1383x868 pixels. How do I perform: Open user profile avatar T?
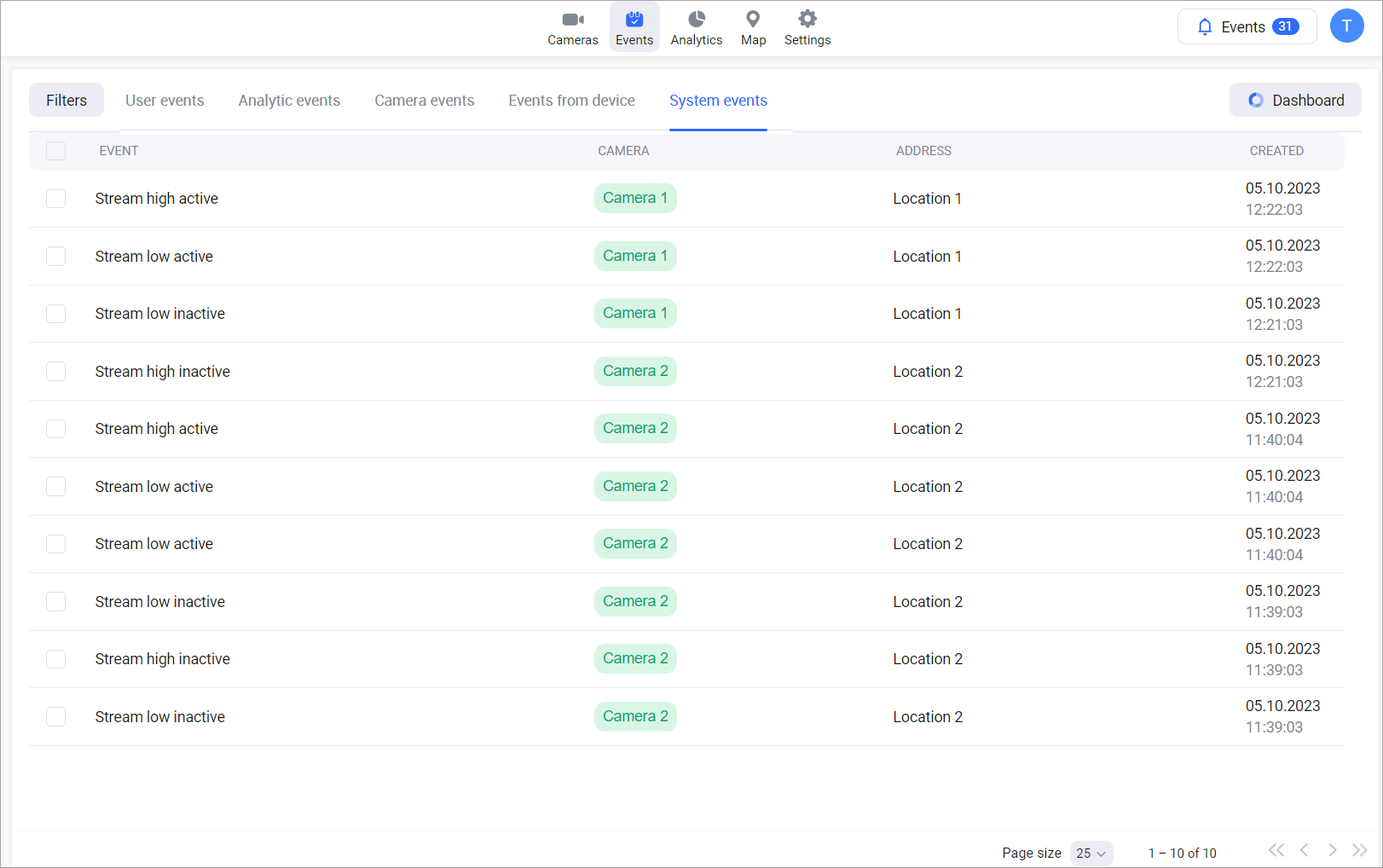pyautogui.click(x=1346, y=26)
